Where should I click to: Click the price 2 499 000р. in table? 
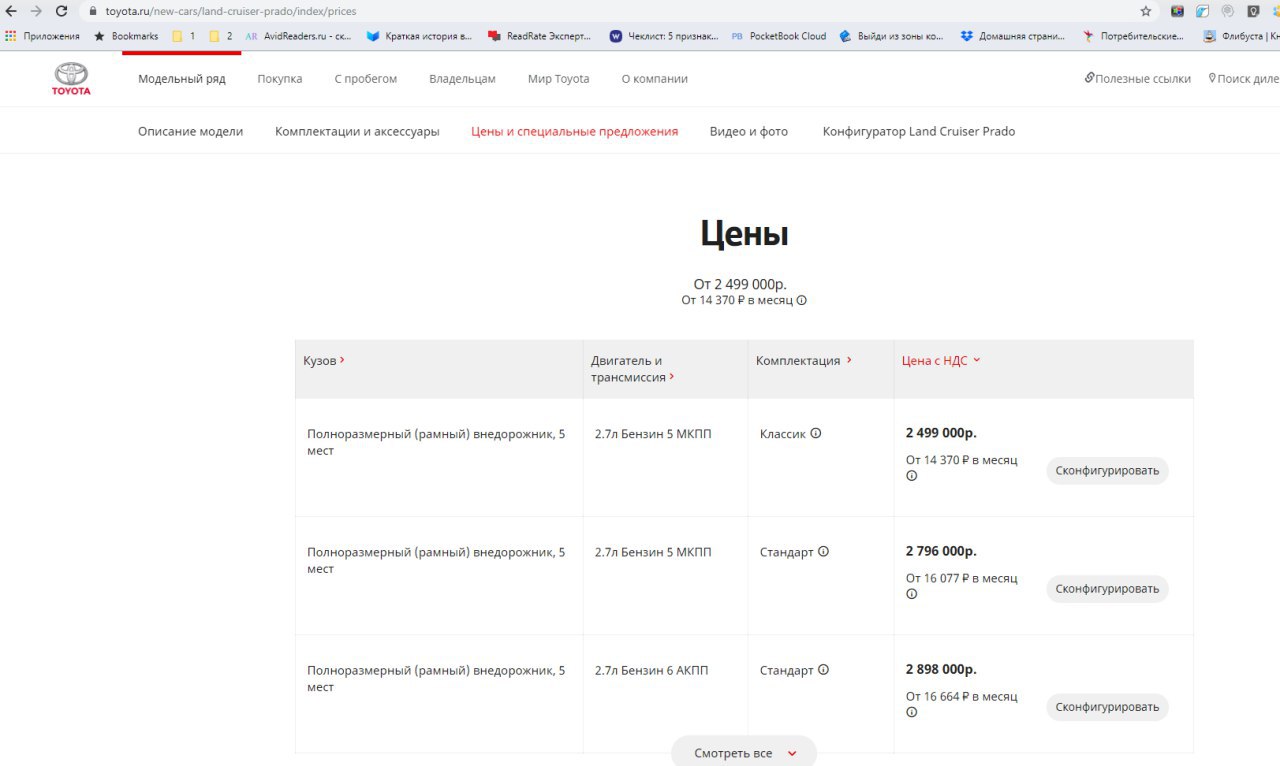pos(941,433)
